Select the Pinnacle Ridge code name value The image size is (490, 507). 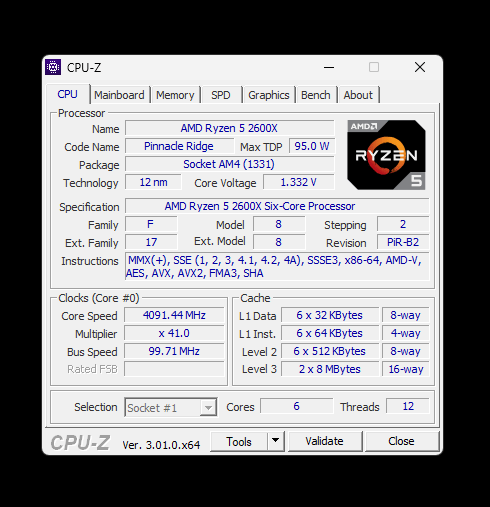(179, 146)
